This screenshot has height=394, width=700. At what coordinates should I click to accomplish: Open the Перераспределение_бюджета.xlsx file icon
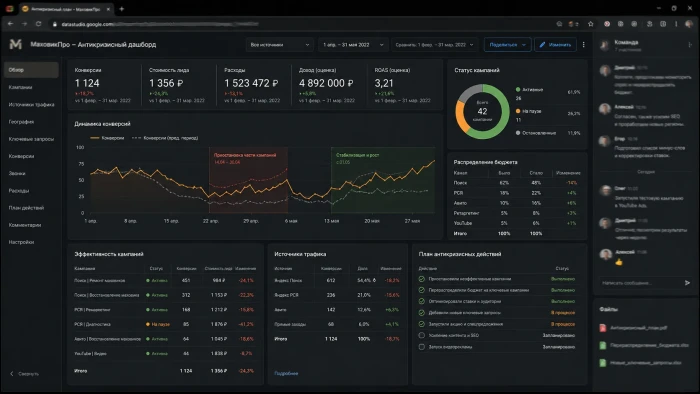click(x=603, y=345)
